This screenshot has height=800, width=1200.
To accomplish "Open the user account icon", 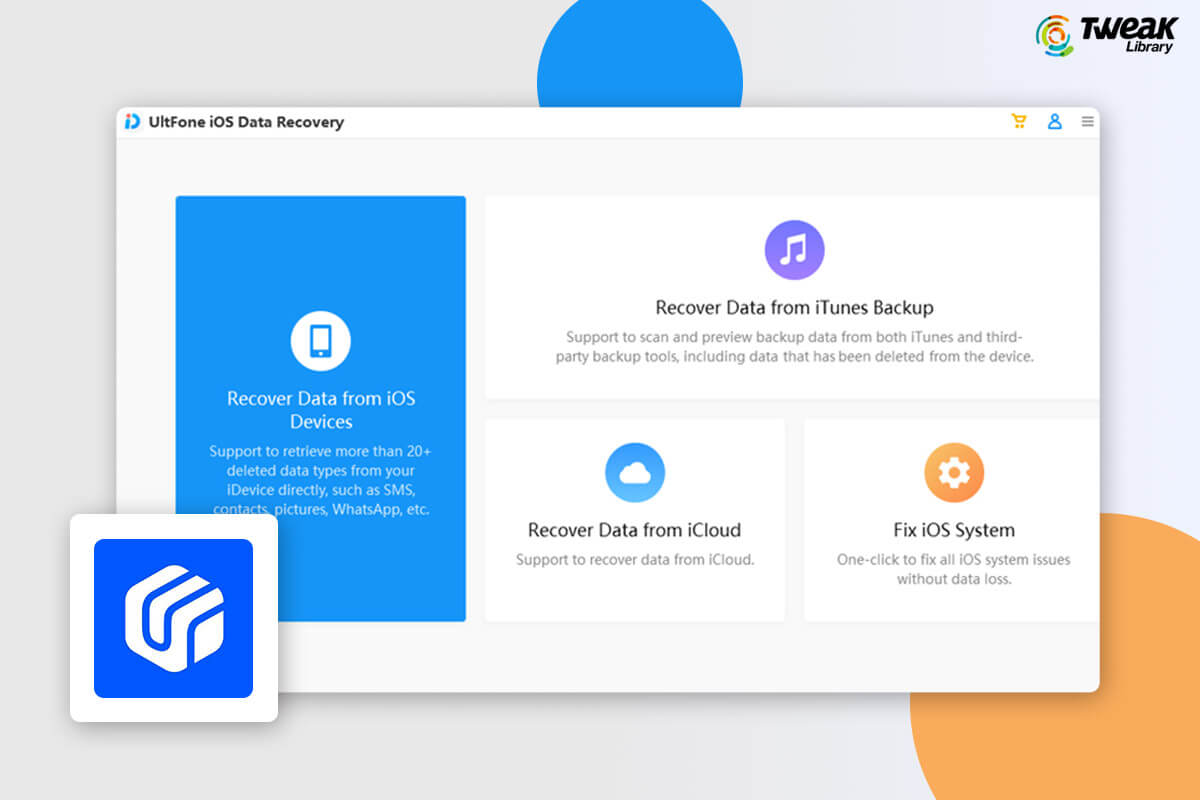I will point(1055,121).
